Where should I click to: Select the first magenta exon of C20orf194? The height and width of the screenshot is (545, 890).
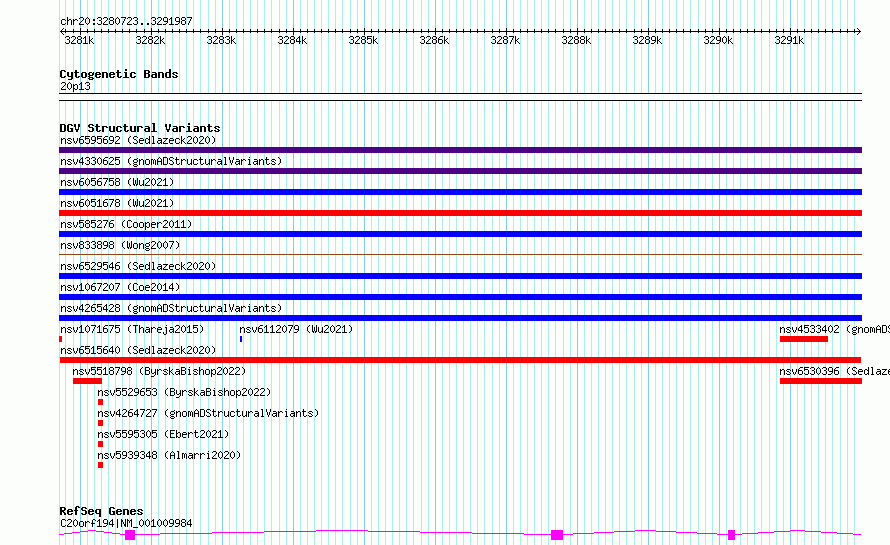click(x=130, y=535)
